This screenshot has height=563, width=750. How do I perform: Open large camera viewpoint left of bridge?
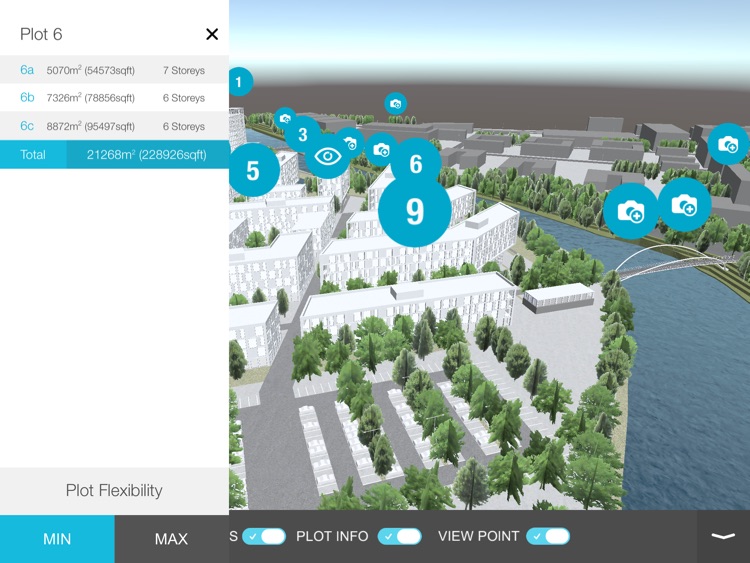pyautogui.click(x=630, y=211)
